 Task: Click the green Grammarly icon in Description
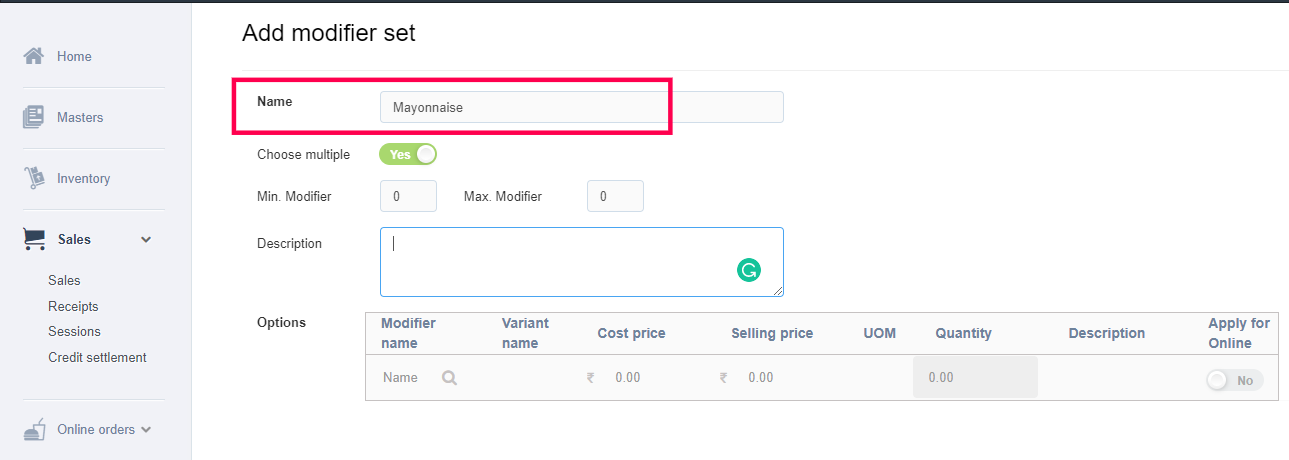pyautogui.click(x=748, y=269)
